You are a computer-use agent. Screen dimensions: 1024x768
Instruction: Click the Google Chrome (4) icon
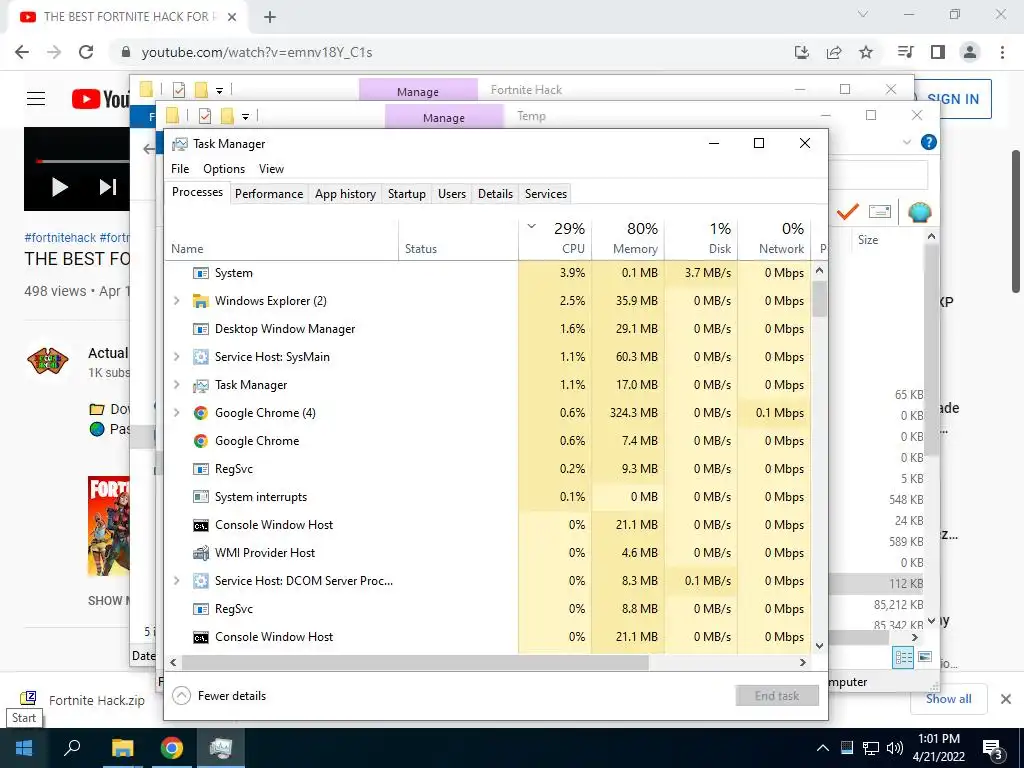pyautogui.click(x=200, y=413)
